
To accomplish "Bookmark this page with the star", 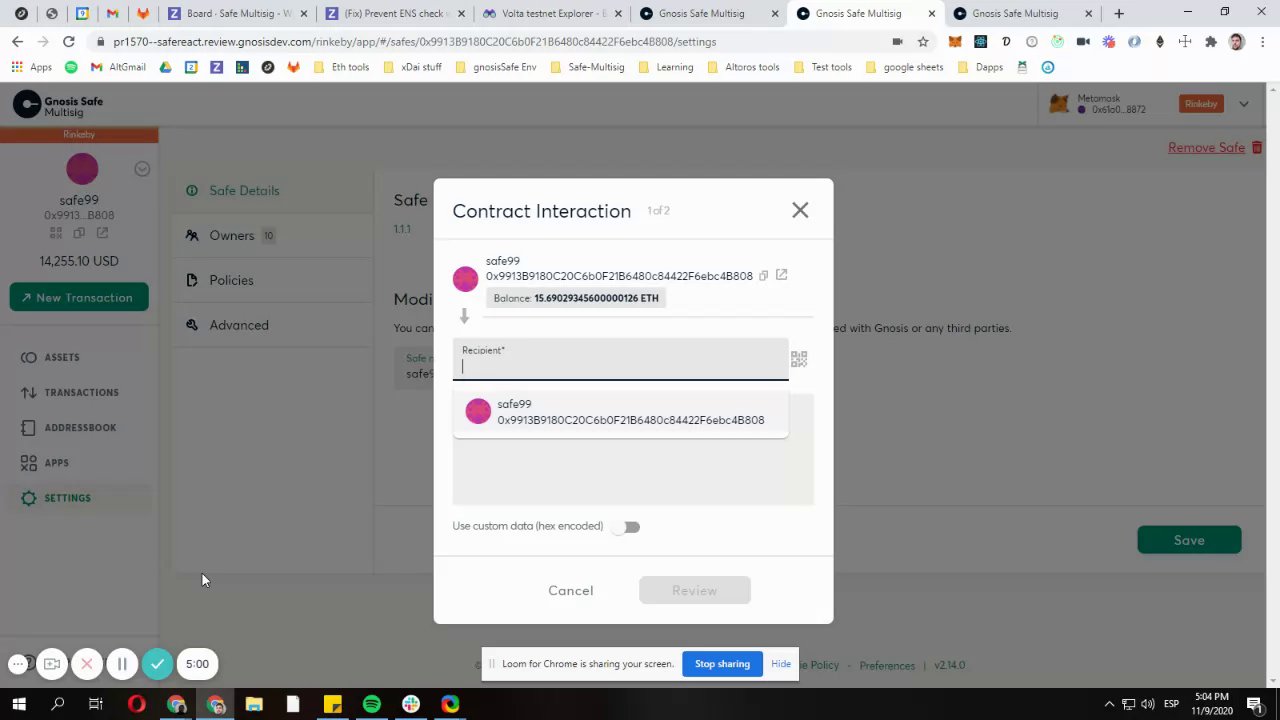I will tap(923, 42).
